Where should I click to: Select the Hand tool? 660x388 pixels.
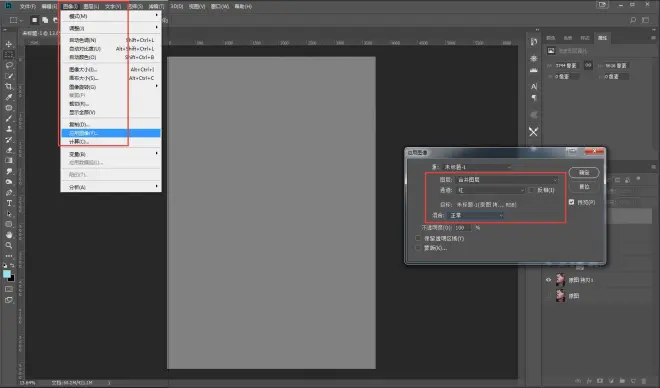pyautogui.click(x=8, y=235)
